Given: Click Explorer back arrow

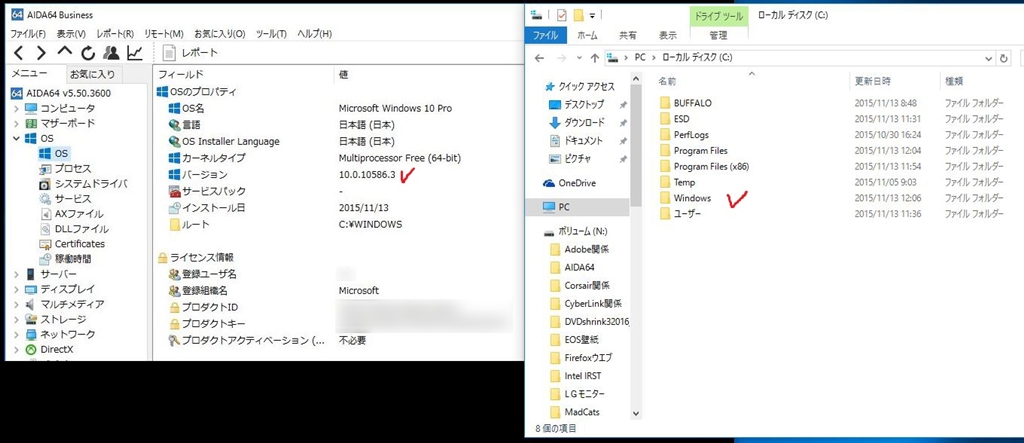Looking at the screenshot, I should (539, 57).
